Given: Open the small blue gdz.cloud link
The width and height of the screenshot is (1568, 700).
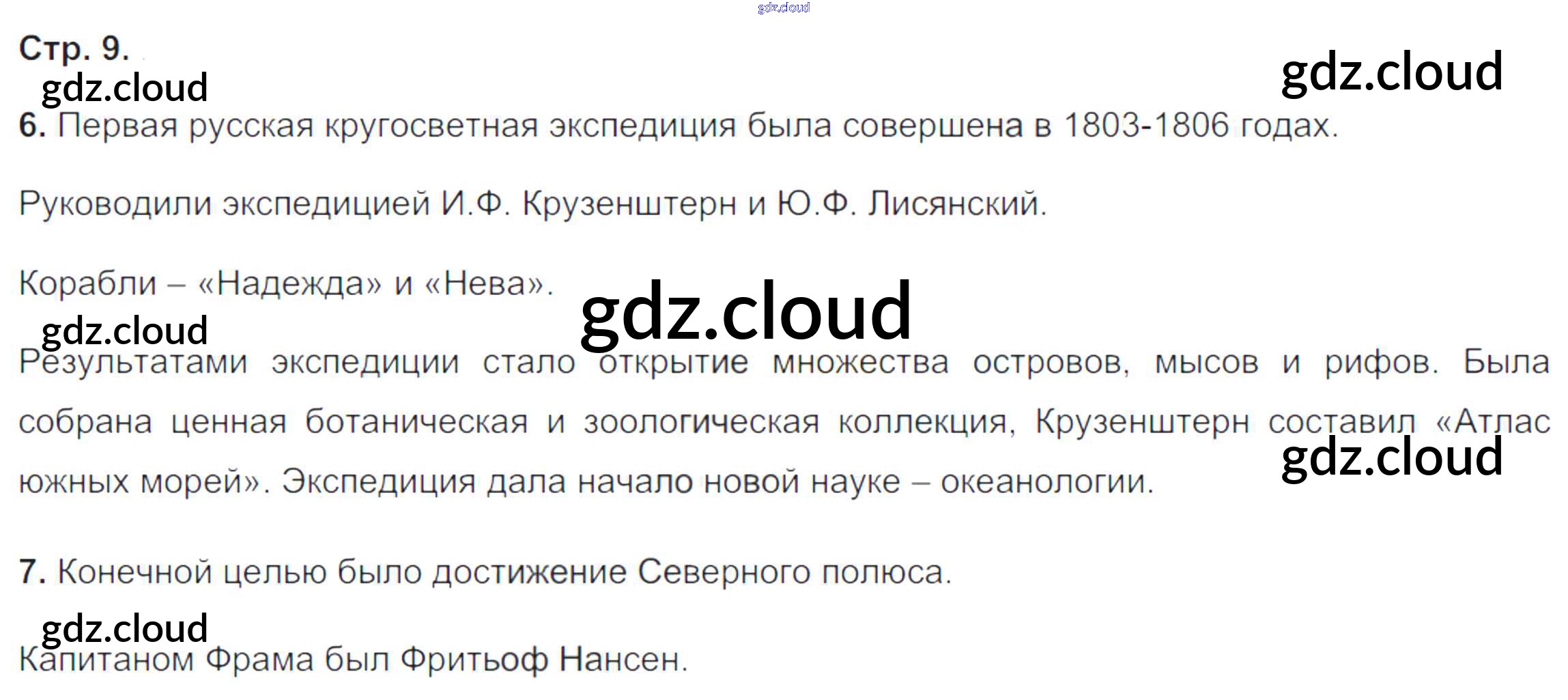Looking at the screenshot, I should [783, 8].
